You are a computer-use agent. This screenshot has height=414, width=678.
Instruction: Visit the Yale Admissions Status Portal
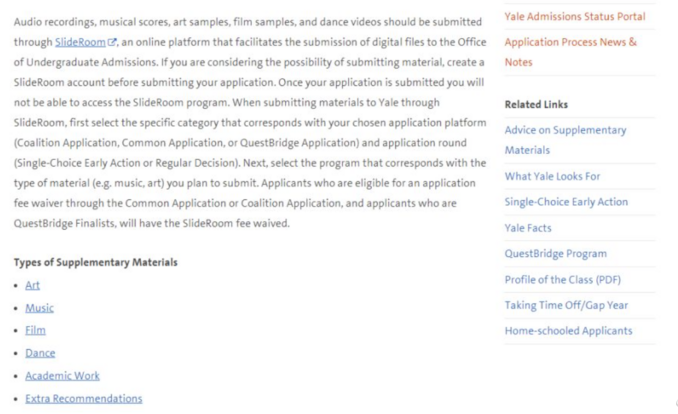coord(575,16)
